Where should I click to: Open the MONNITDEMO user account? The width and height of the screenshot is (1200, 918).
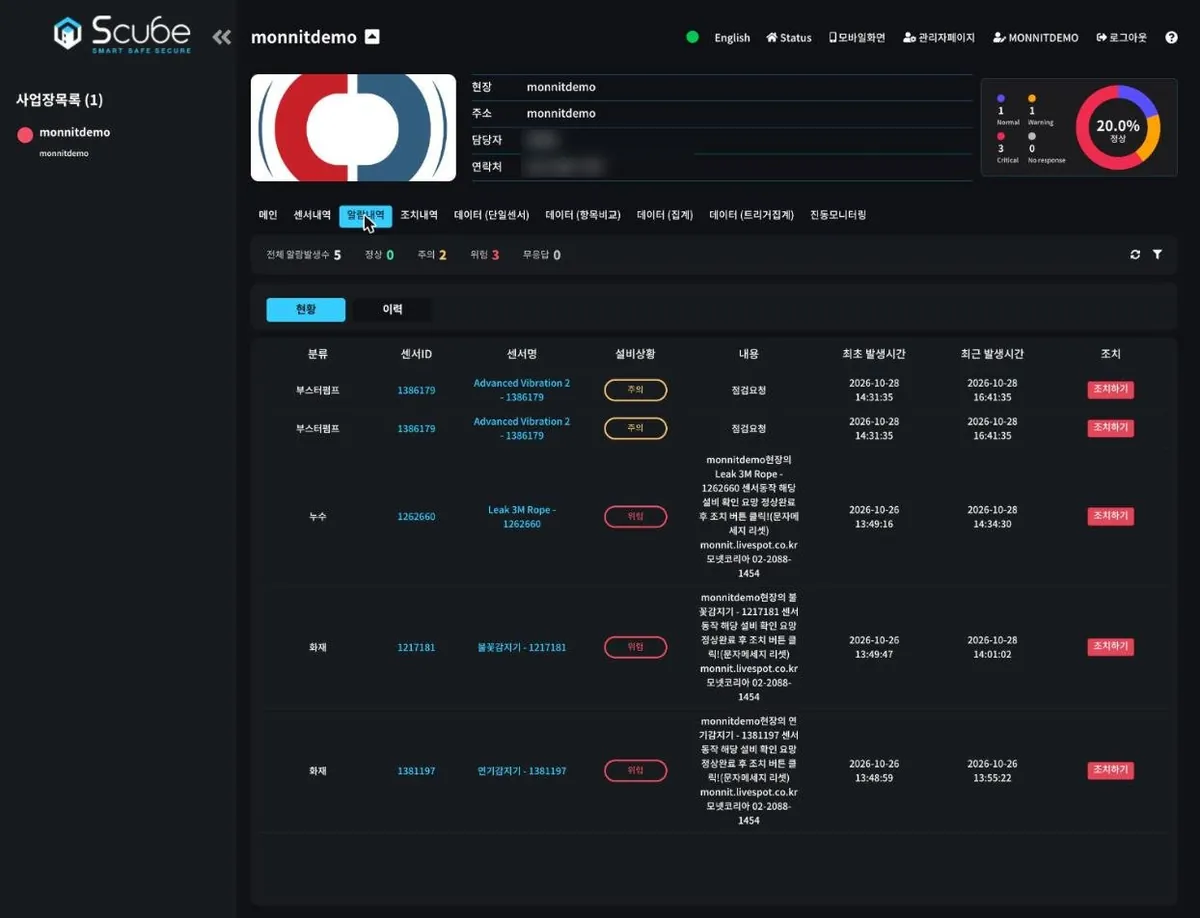pos(1036,38)
